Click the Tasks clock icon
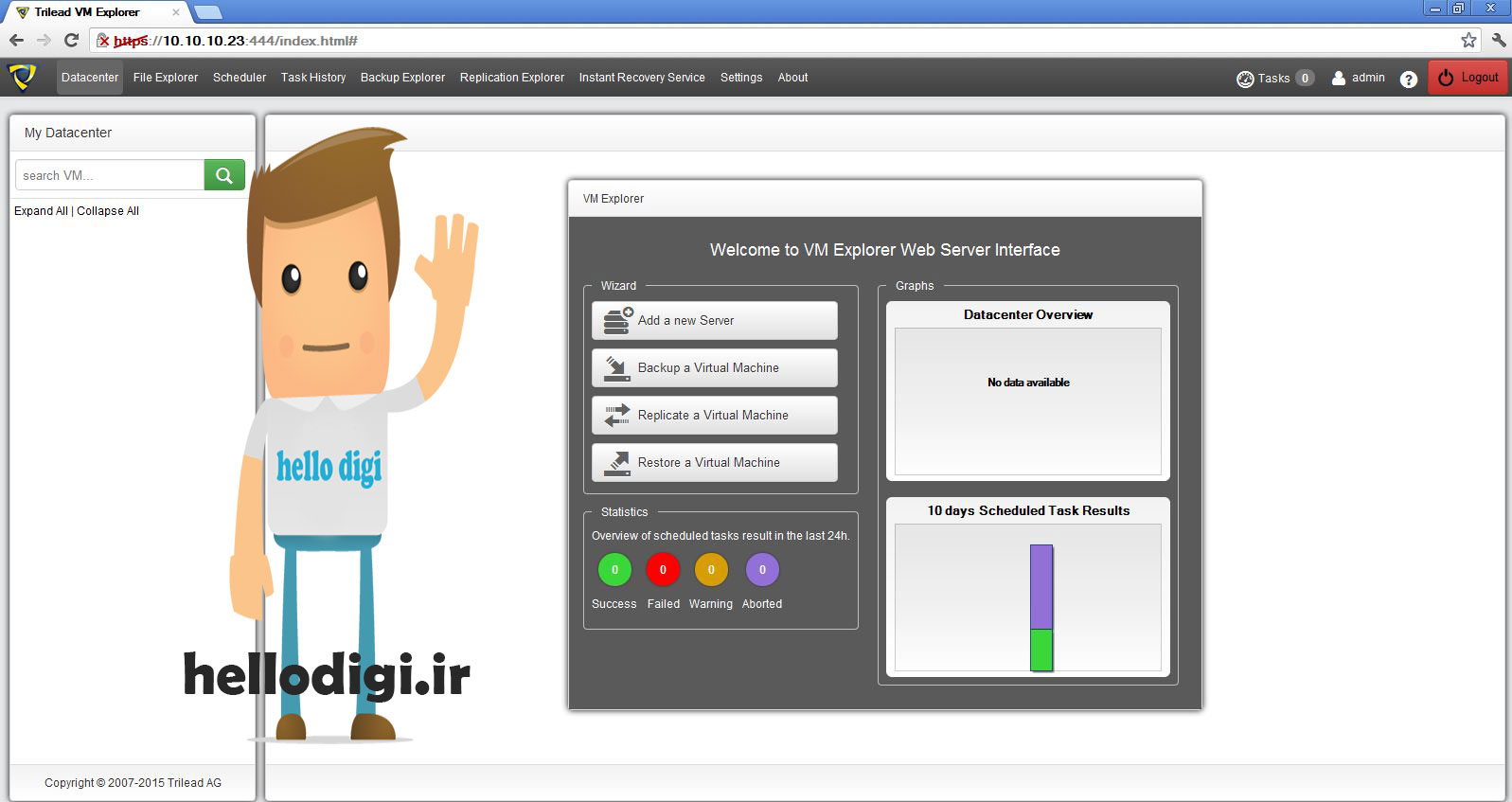The width and height of the screenshot is (1512, 802). (1245, 79)
